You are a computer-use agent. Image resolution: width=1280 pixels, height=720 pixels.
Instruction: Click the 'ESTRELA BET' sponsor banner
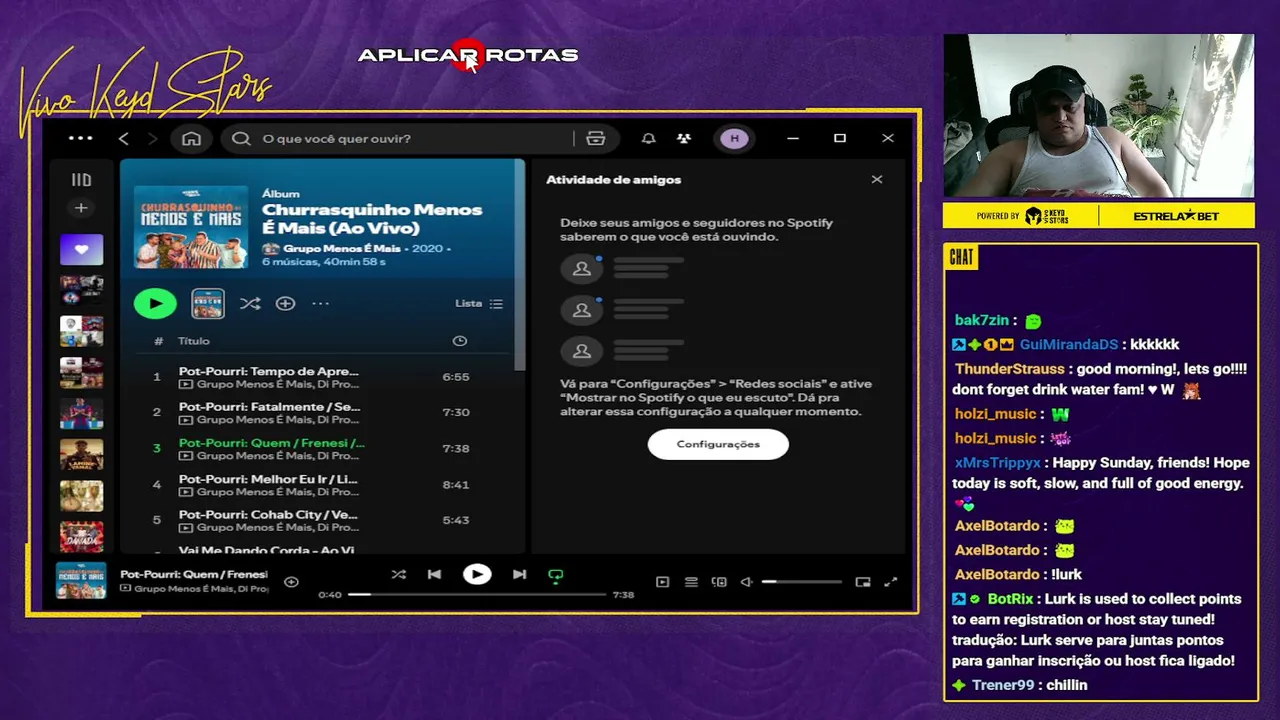1176,216
